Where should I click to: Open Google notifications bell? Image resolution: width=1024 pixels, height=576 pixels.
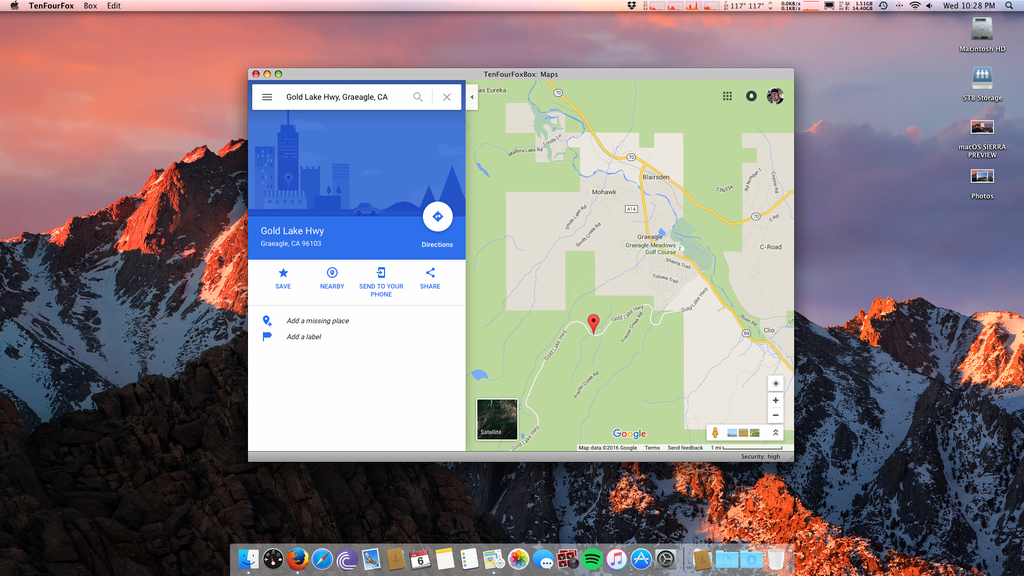(751, 96)
